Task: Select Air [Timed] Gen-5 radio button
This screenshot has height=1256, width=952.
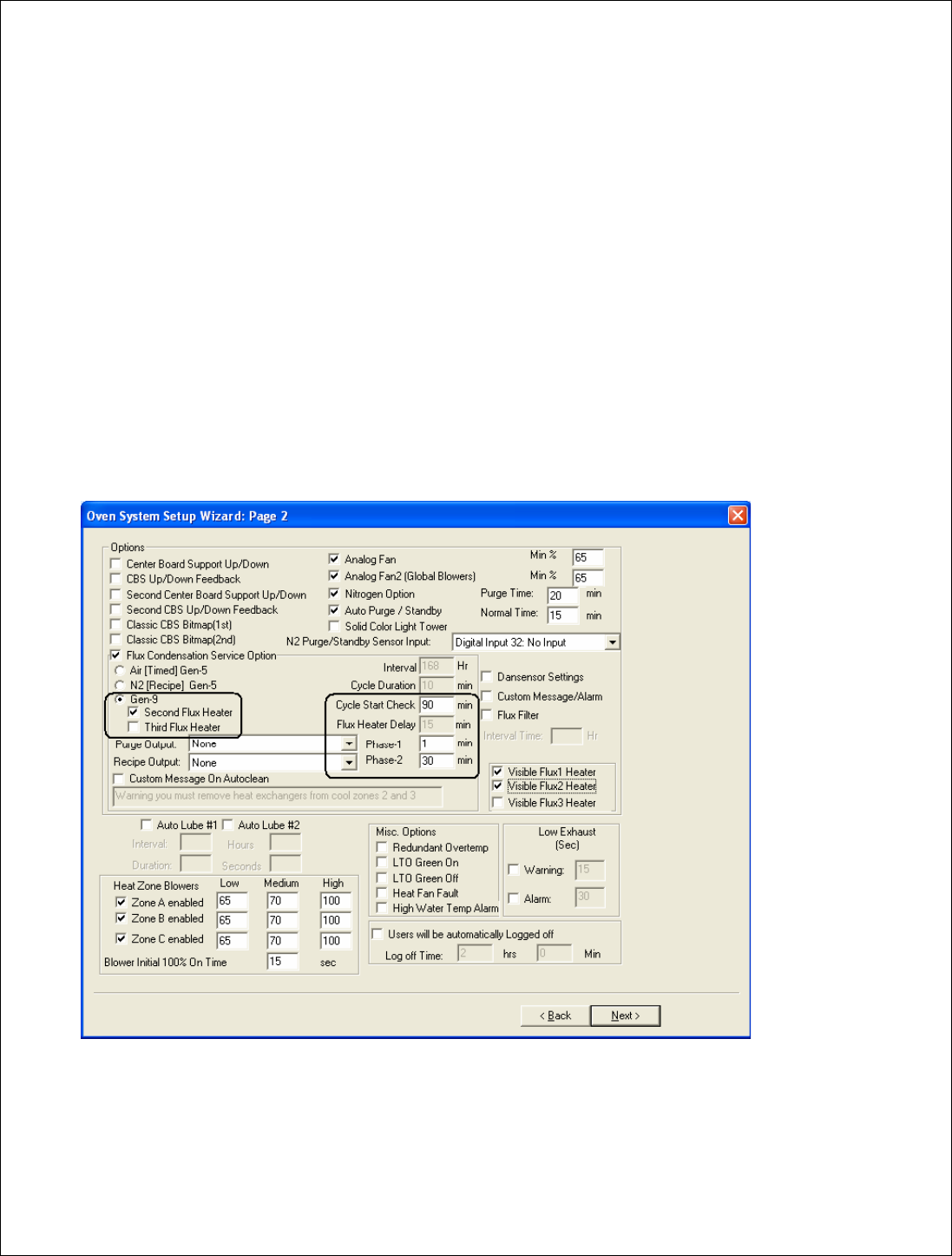Action: (x=120, y=670)
